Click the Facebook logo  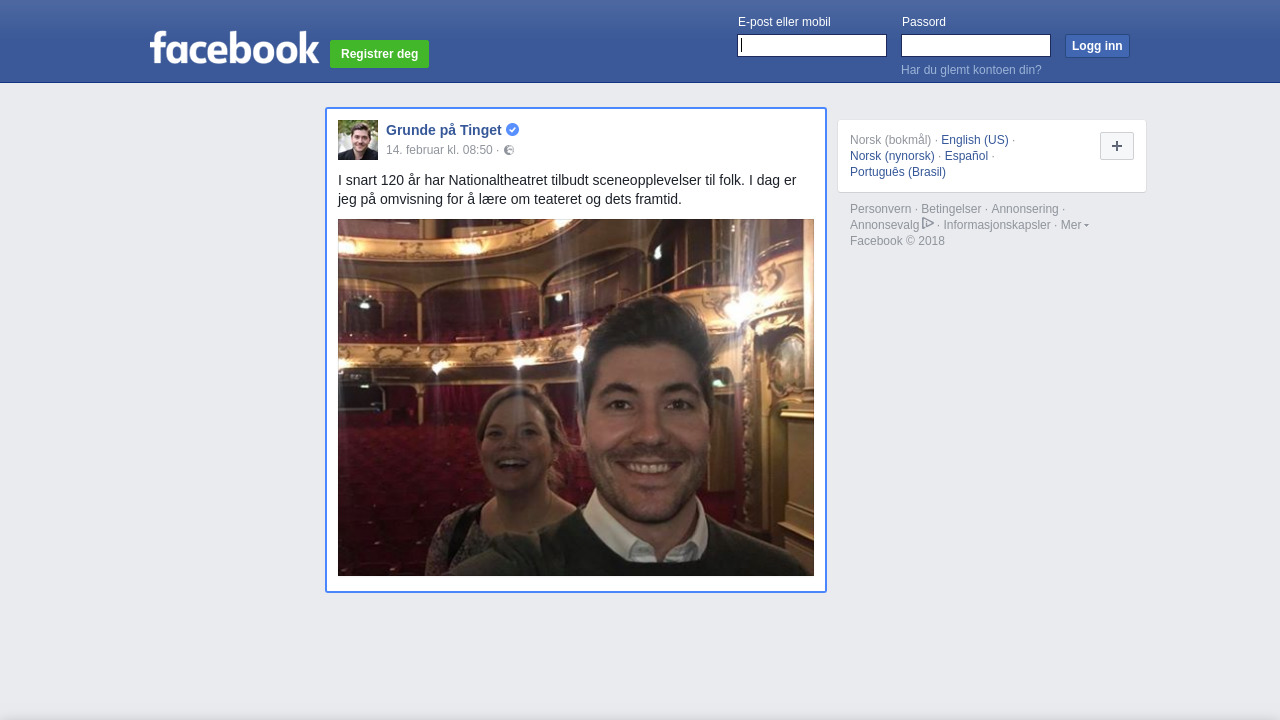234,47
